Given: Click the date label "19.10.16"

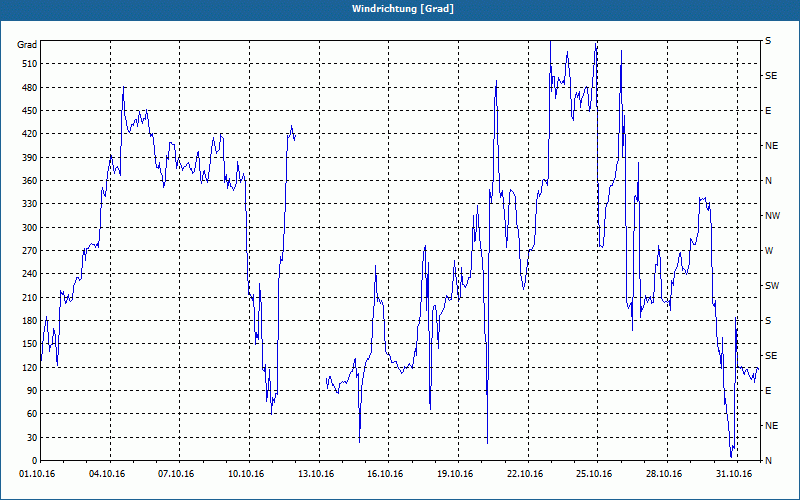Looking at the screenshot, I should pos(456,474).
